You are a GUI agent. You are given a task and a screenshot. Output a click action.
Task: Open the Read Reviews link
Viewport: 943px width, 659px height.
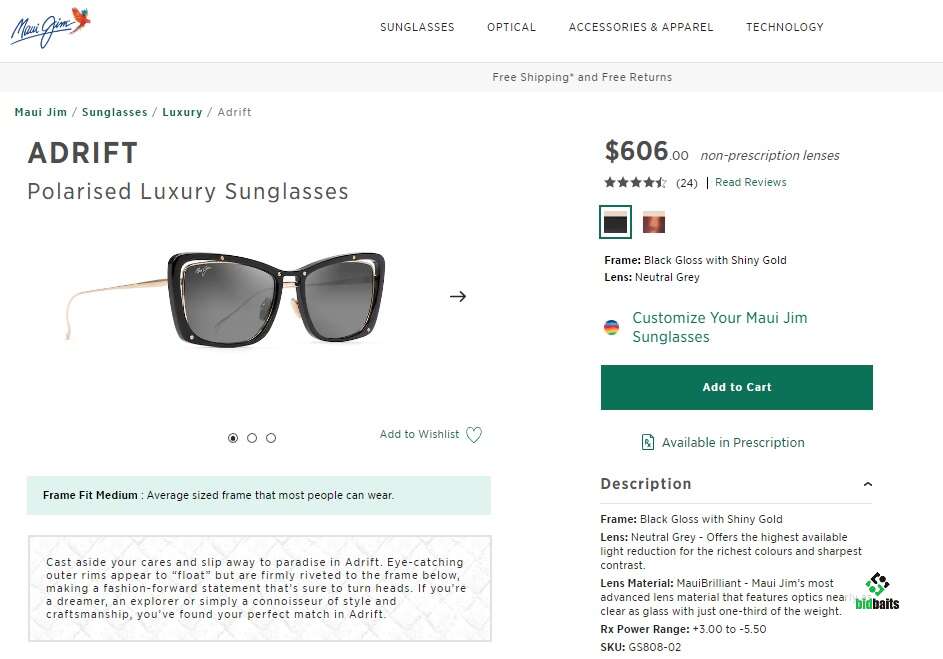coord(750,182)
